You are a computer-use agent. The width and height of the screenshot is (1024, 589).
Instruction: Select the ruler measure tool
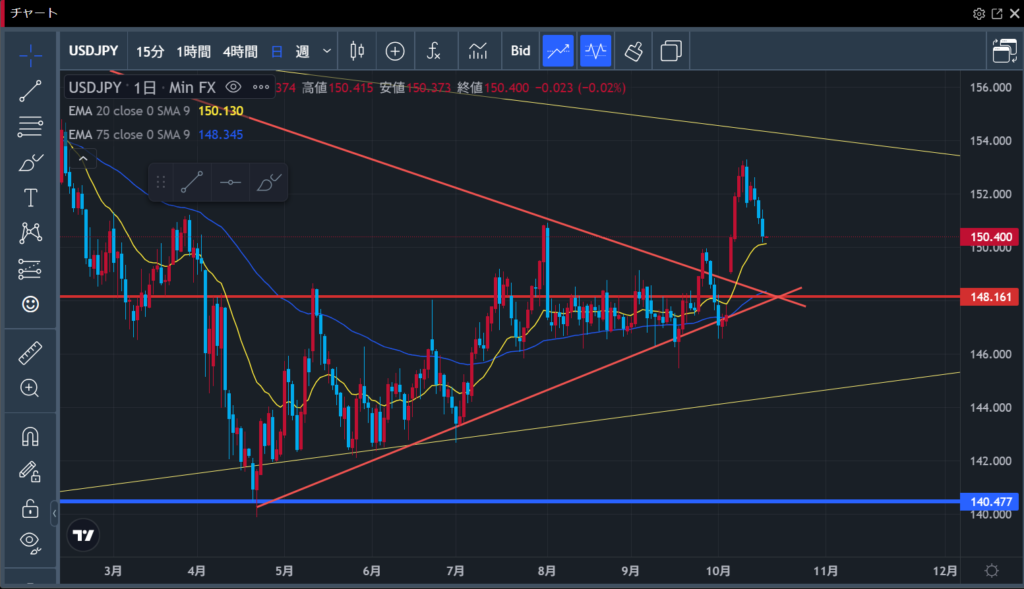[x=30, y=354]
